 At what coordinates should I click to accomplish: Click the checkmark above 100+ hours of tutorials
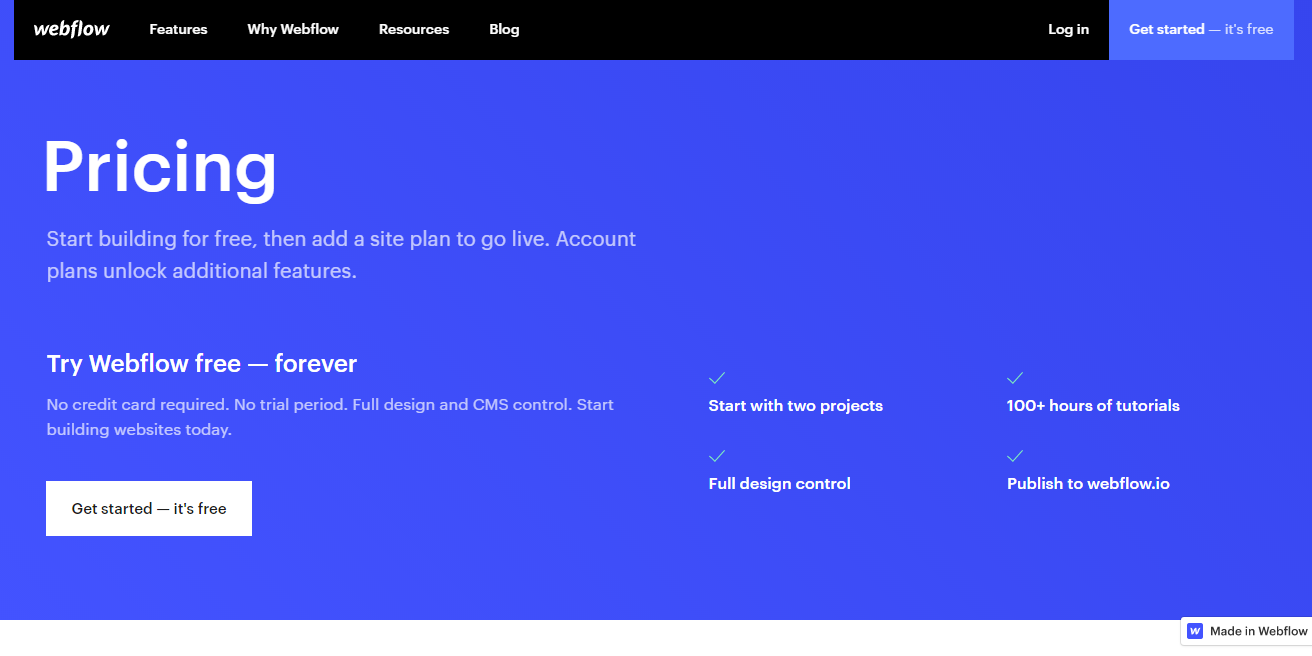(x=1015, y=378)
